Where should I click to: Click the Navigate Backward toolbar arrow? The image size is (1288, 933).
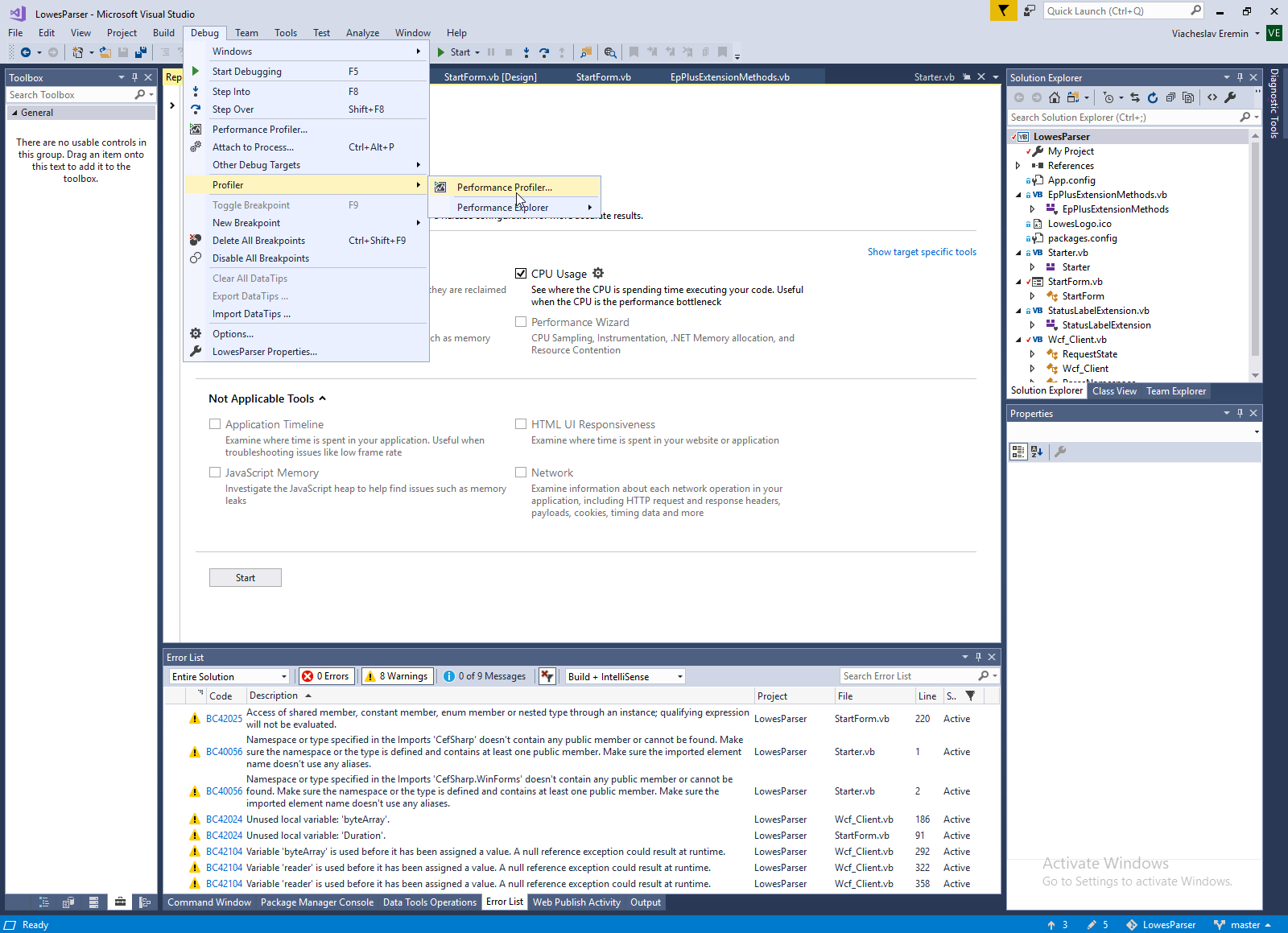point(25,52)
